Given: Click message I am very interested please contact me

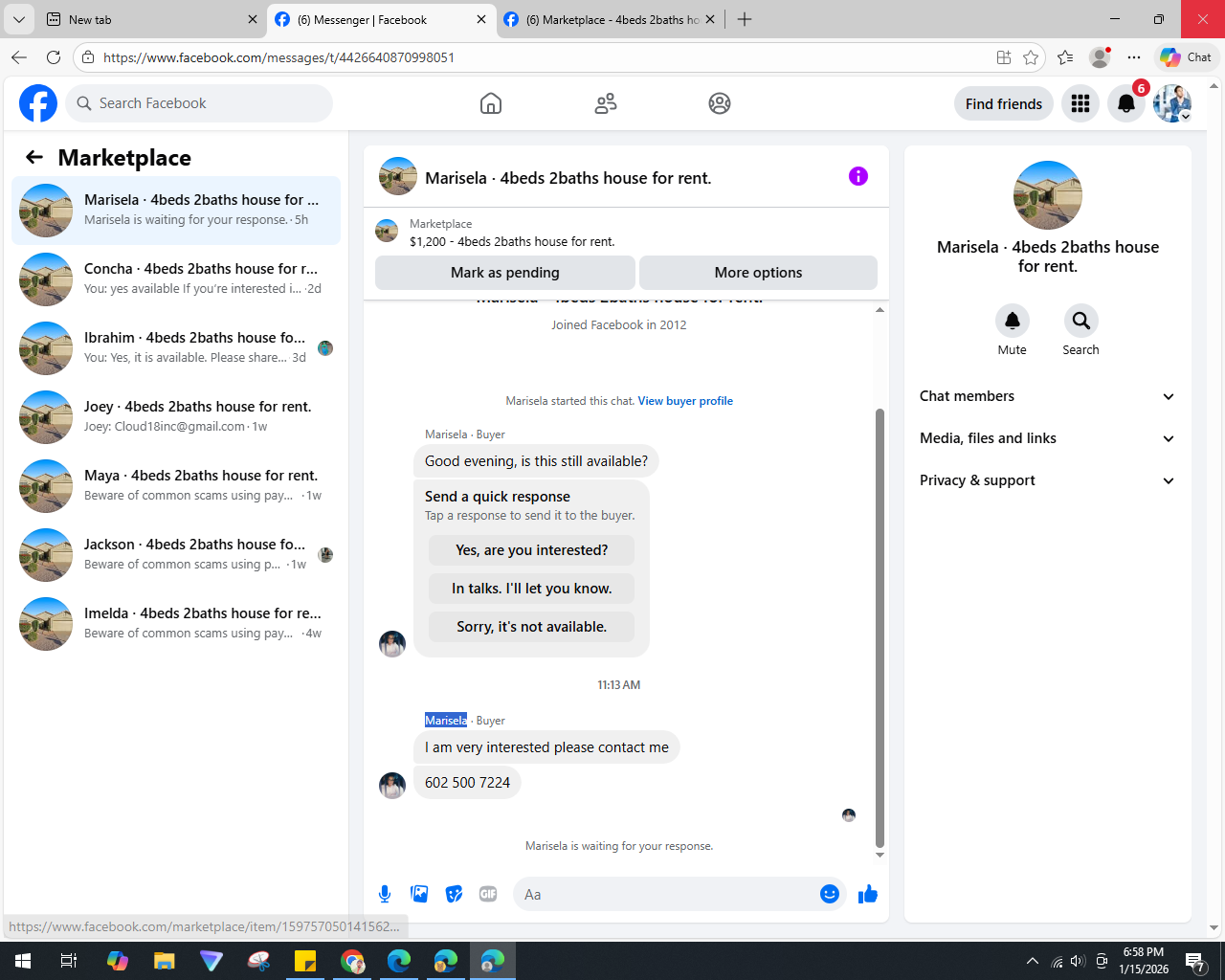Looking at the screenshot, I should (546, 747).
